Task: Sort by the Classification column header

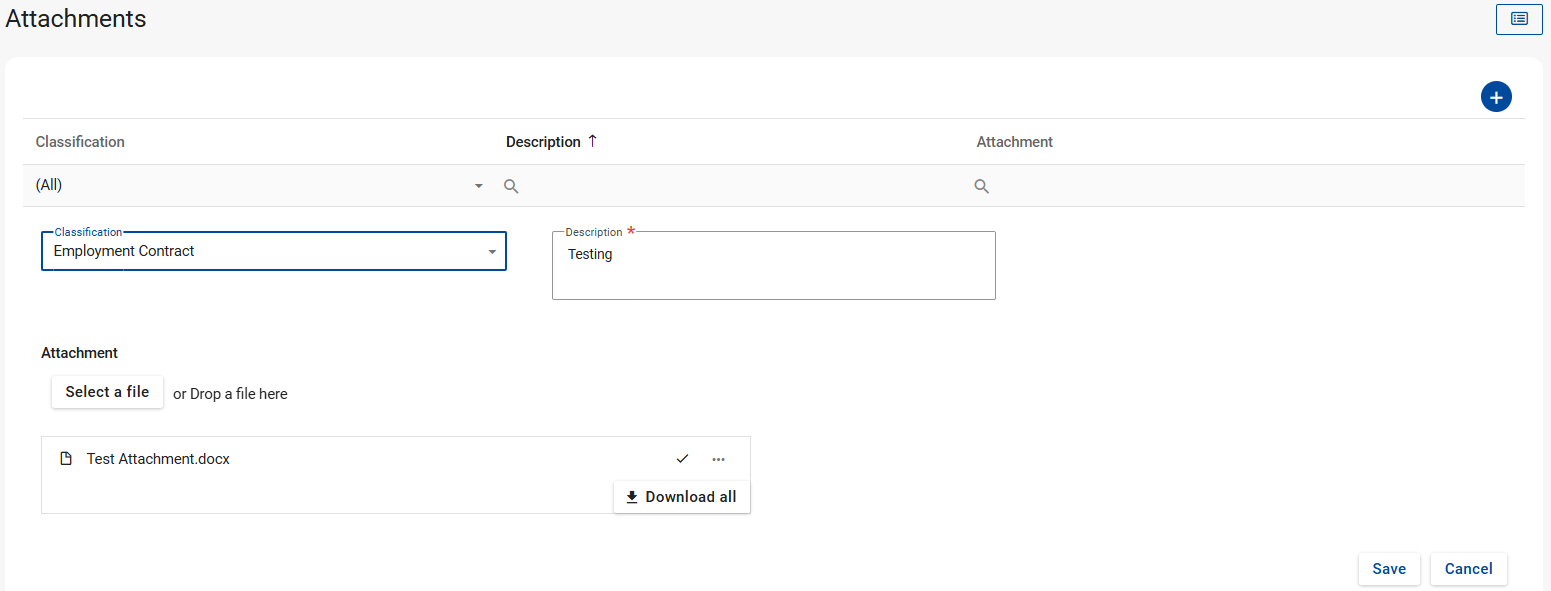Action: pyautogui.click(x=80, y=142)
